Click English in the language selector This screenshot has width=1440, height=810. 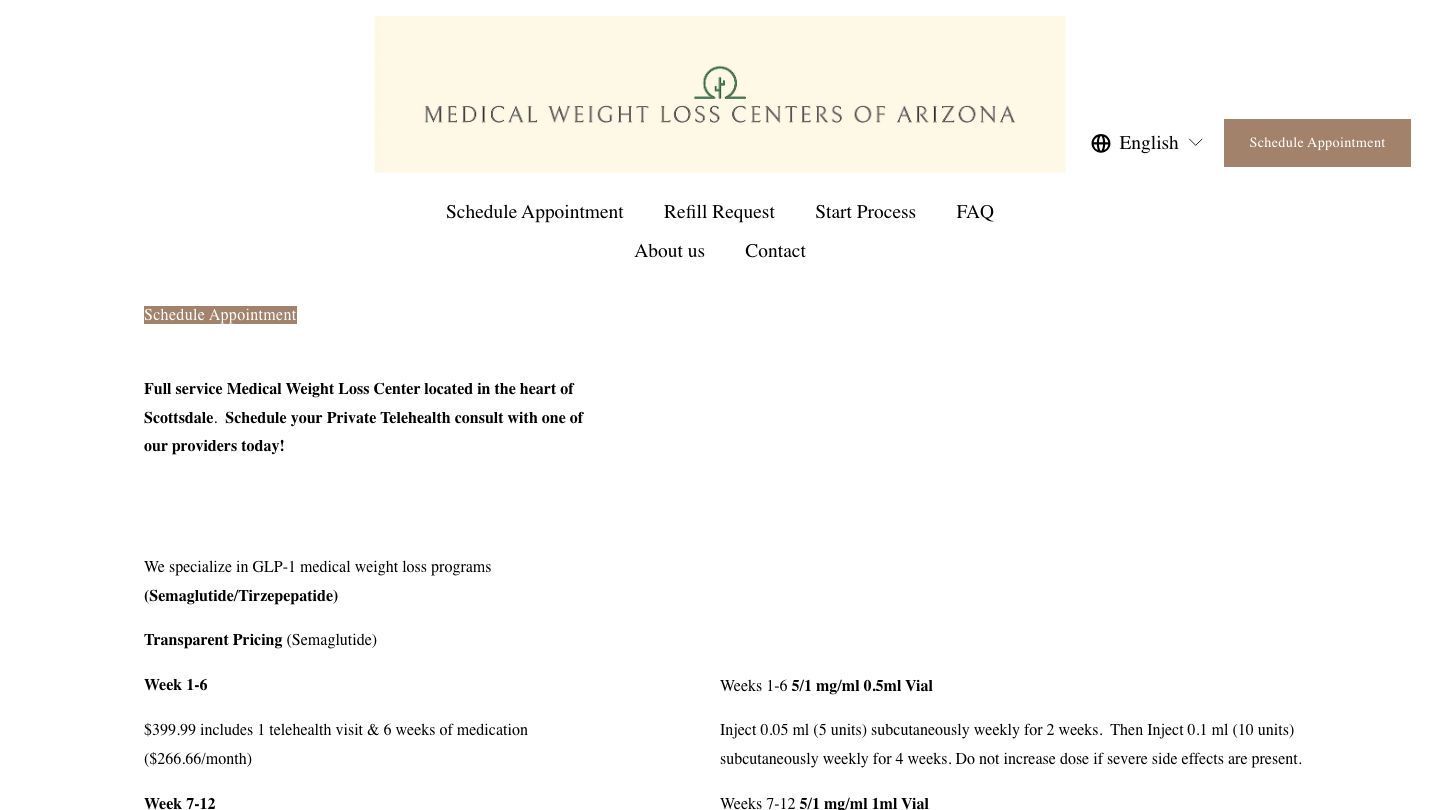1148,143
